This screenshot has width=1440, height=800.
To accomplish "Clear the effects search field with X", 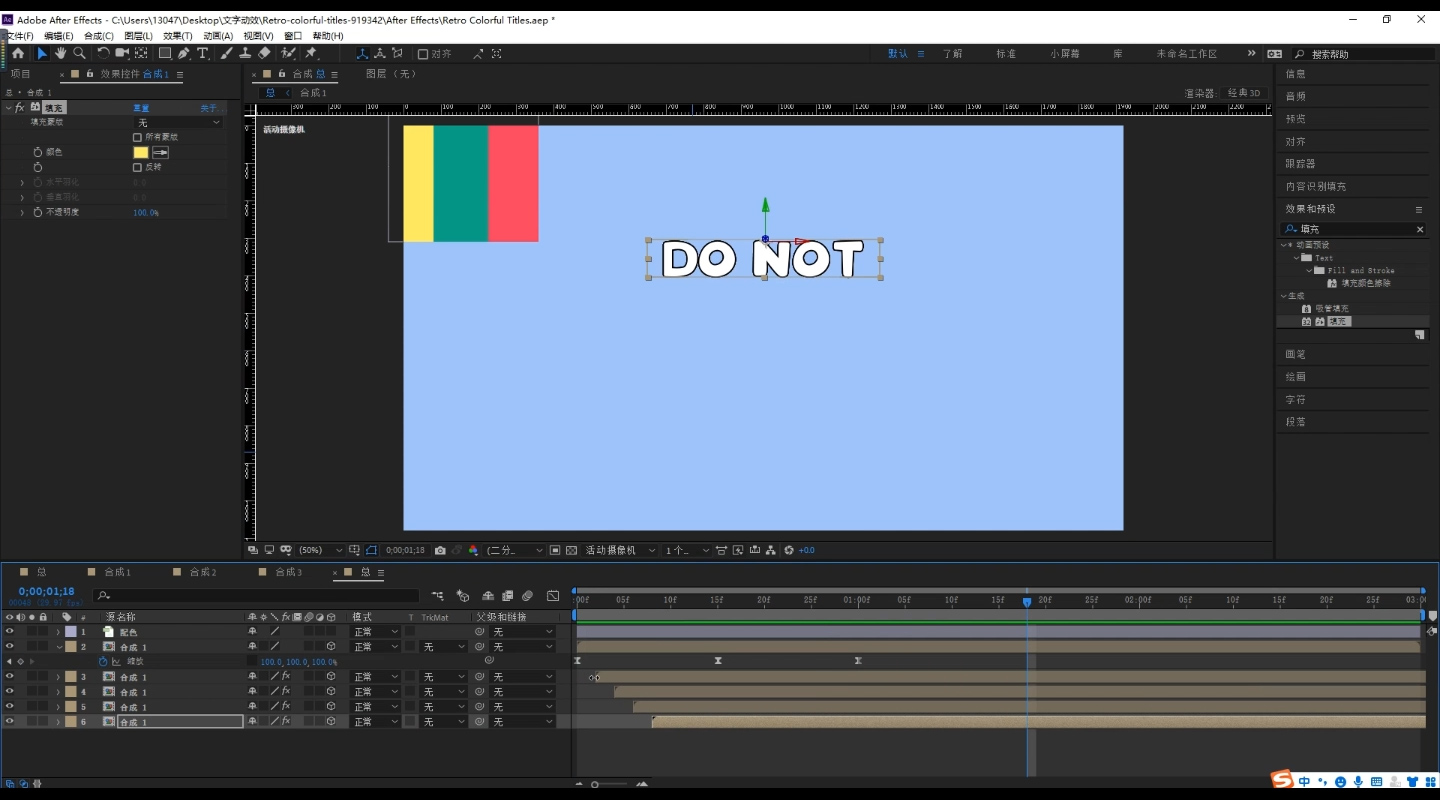I will click(1419, 229).
